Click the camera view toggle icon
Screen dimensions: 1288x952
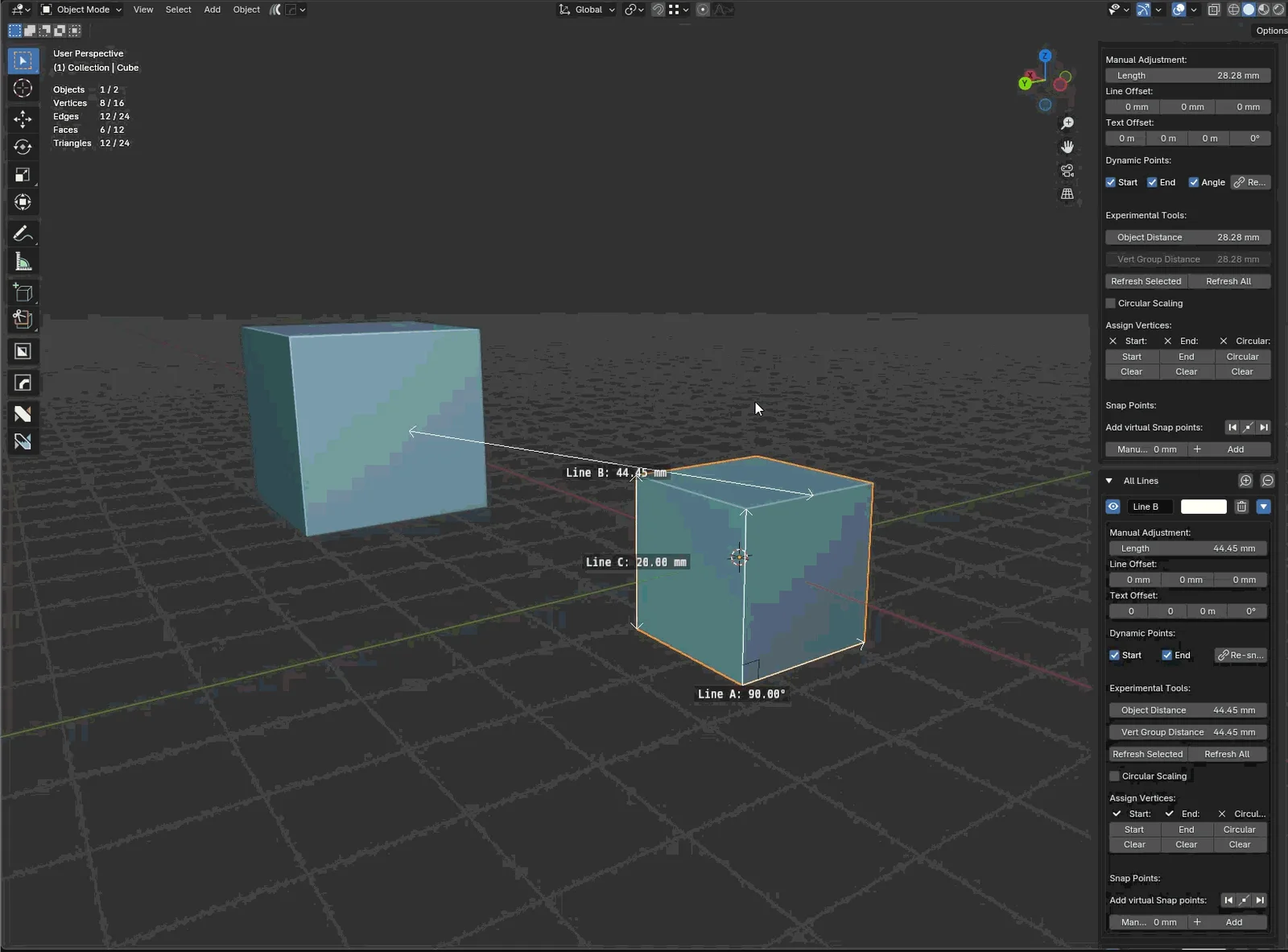(x=1067, y=170)
